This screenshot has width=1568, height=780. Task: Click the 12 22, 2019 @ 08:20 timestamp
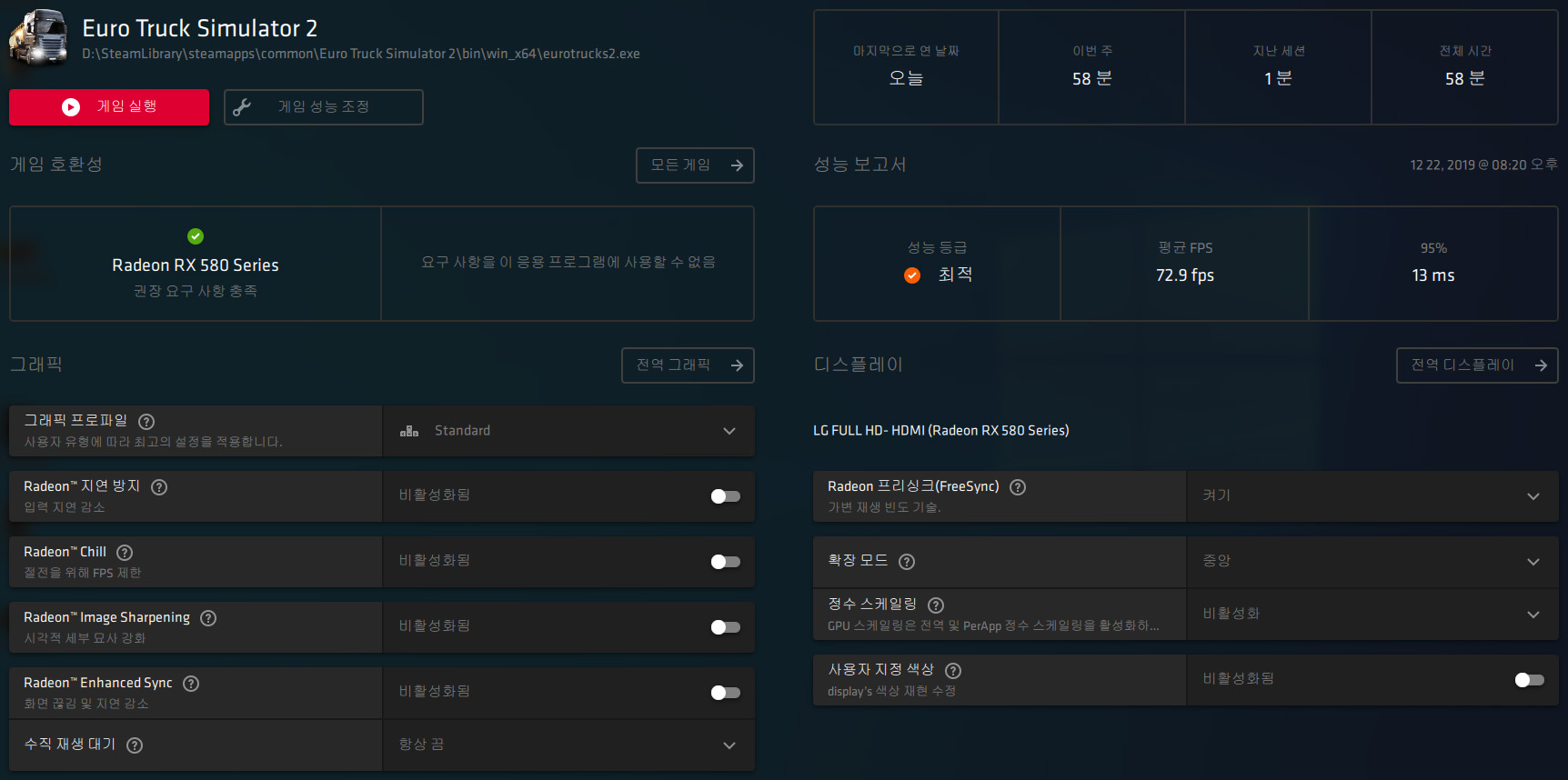[x=1483, y=165]
